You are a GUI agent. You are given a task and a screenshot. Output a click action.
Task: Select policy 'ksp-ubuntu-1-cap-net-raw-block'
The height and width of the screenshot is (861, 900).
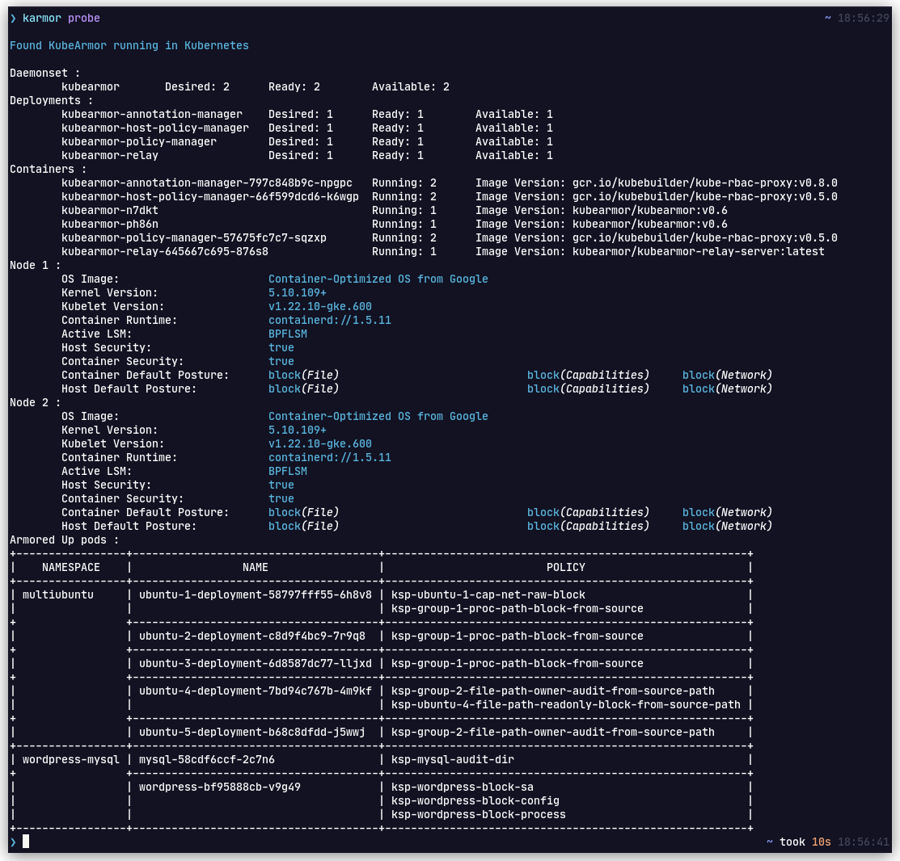coord(488,595)
